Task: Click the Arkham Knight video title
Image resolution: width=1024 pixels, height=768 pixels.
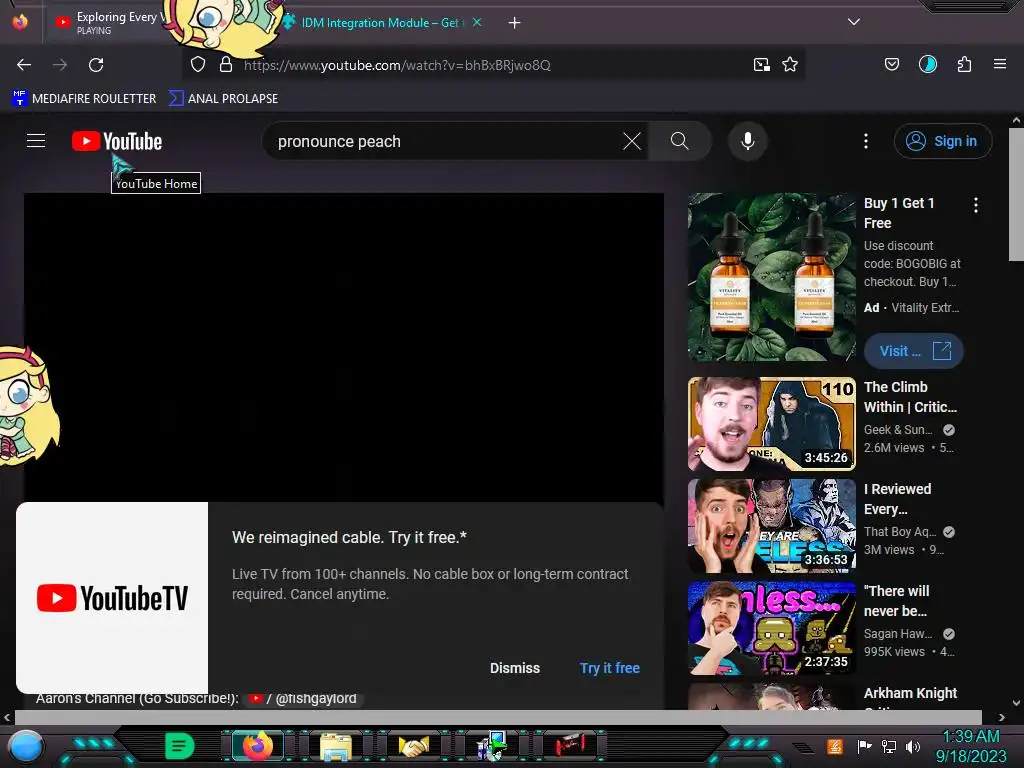Action: click(x=910, y=693)
